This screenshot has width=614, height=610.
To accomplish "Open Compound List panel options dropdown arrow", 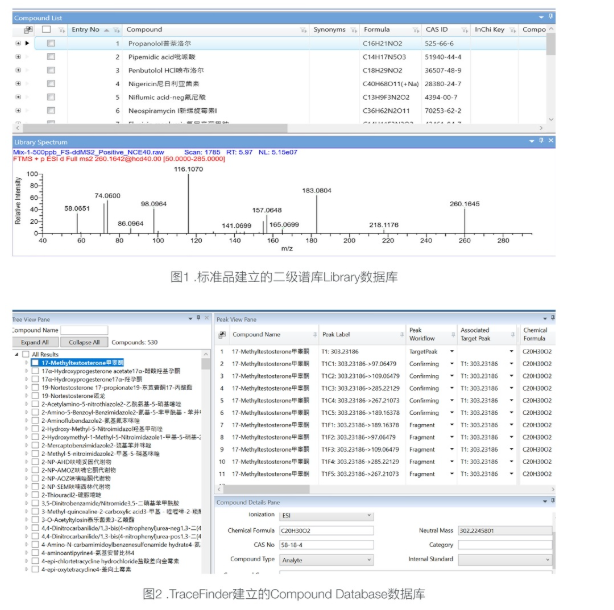I will (x=541, y=17).
